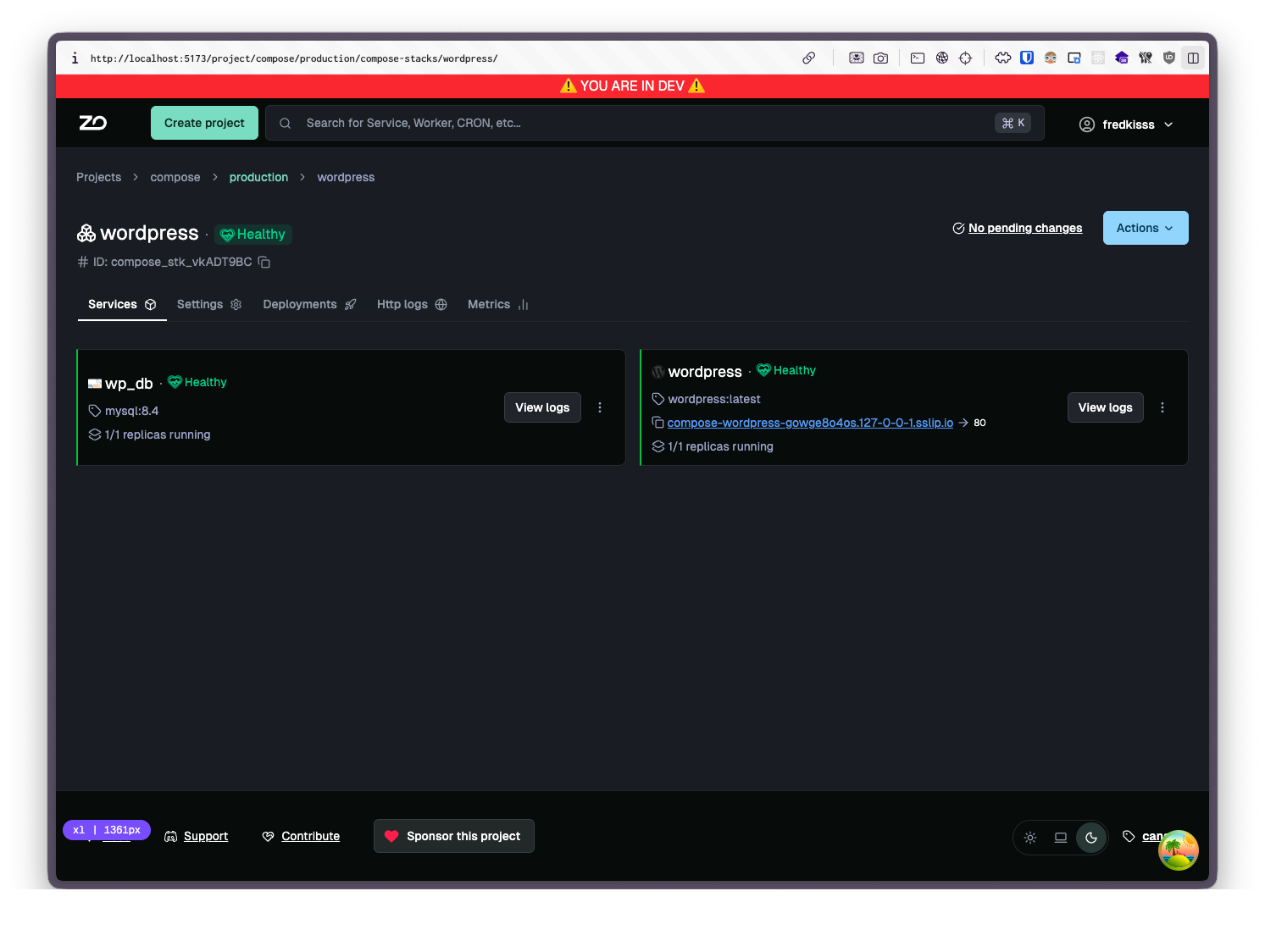1265x952 pixels.
Task: Open the fredkisss account menu
Action: pos(1126,125)
